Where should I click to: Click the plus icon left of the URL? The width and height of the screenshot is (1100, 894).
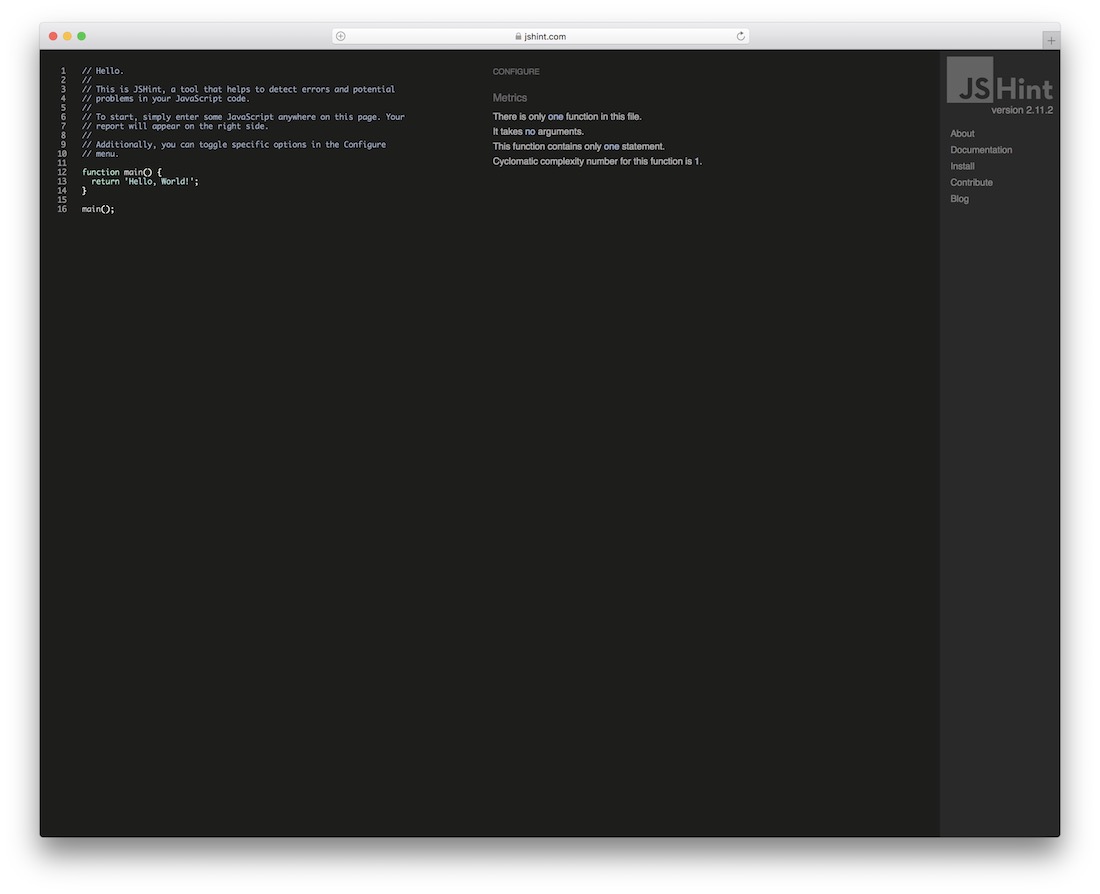point(340,36)
